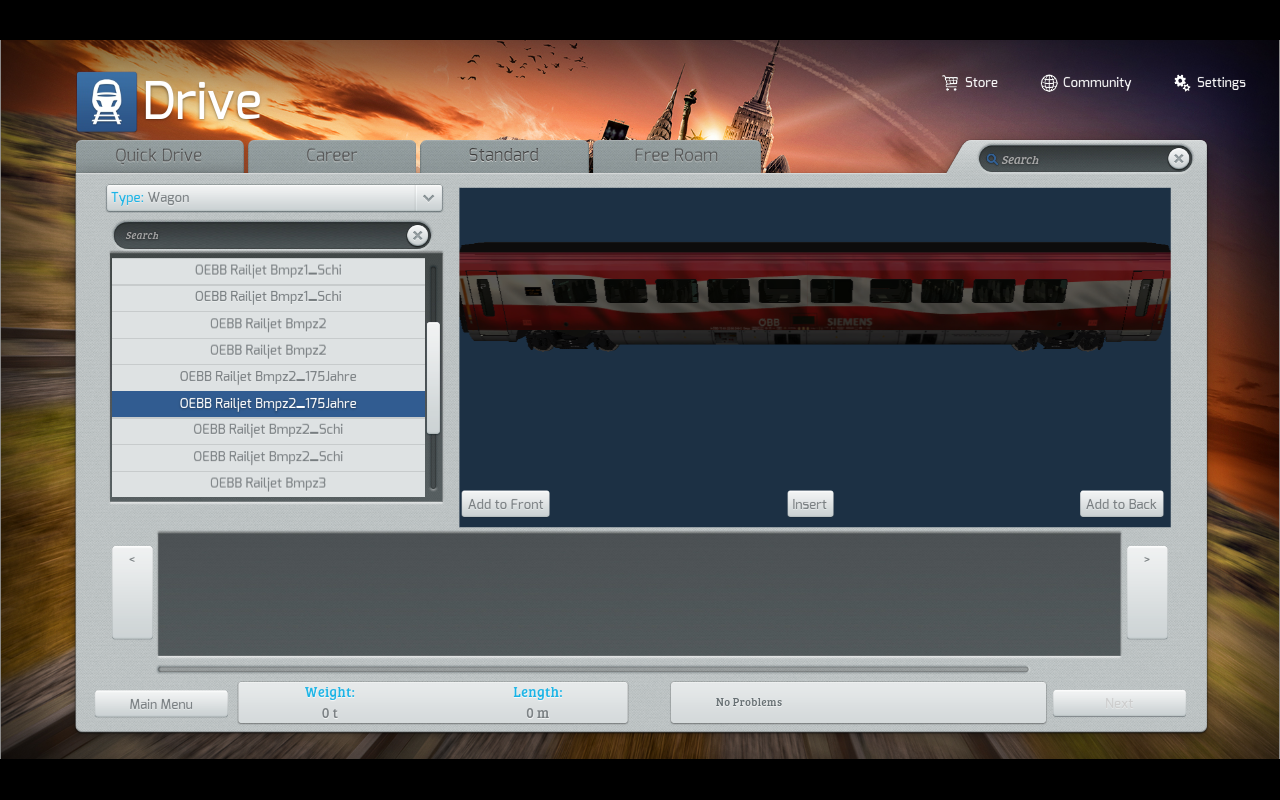Click the Type dropdown arrow button
Image resolution: width=1280 pixels, height=800 pixels.
(x=428, y=198)
